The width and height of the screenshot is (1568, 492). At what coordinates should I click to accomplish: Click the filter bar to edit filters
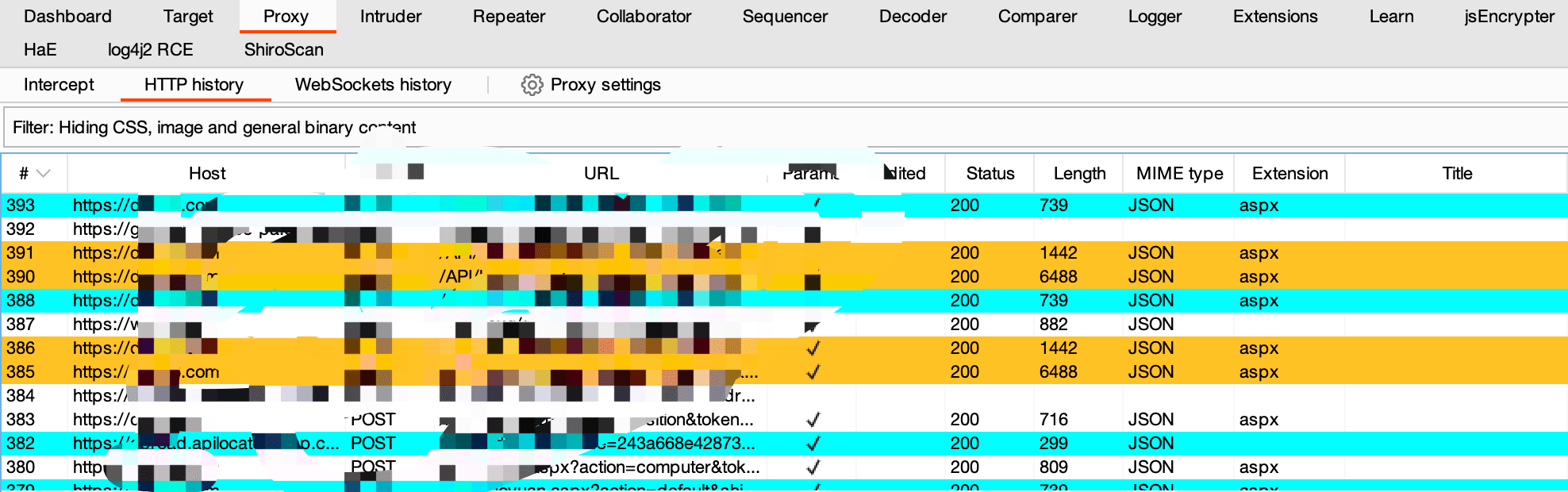tap(784, 127)
